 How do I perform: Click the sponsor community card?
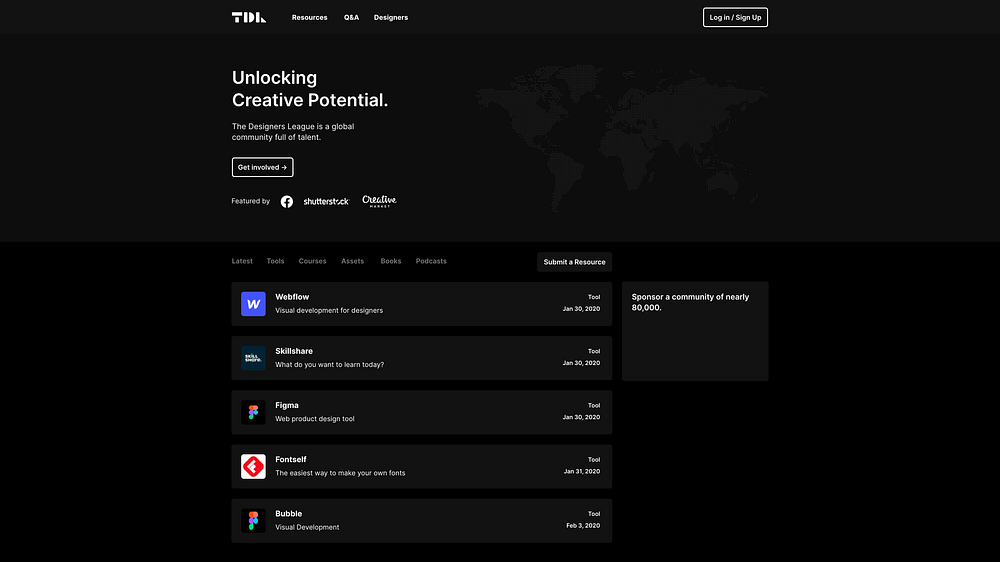(x=695, y=331)
